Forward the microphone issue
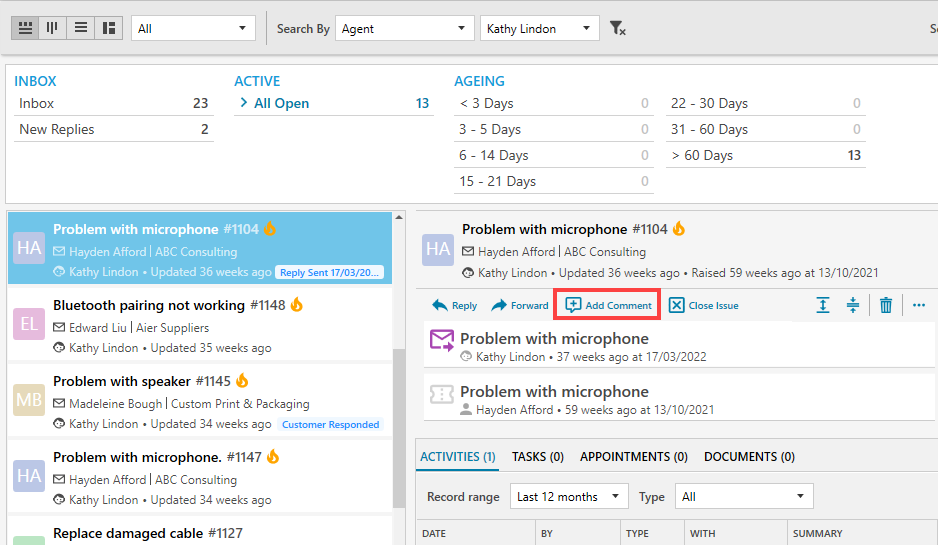 [520, 306]
